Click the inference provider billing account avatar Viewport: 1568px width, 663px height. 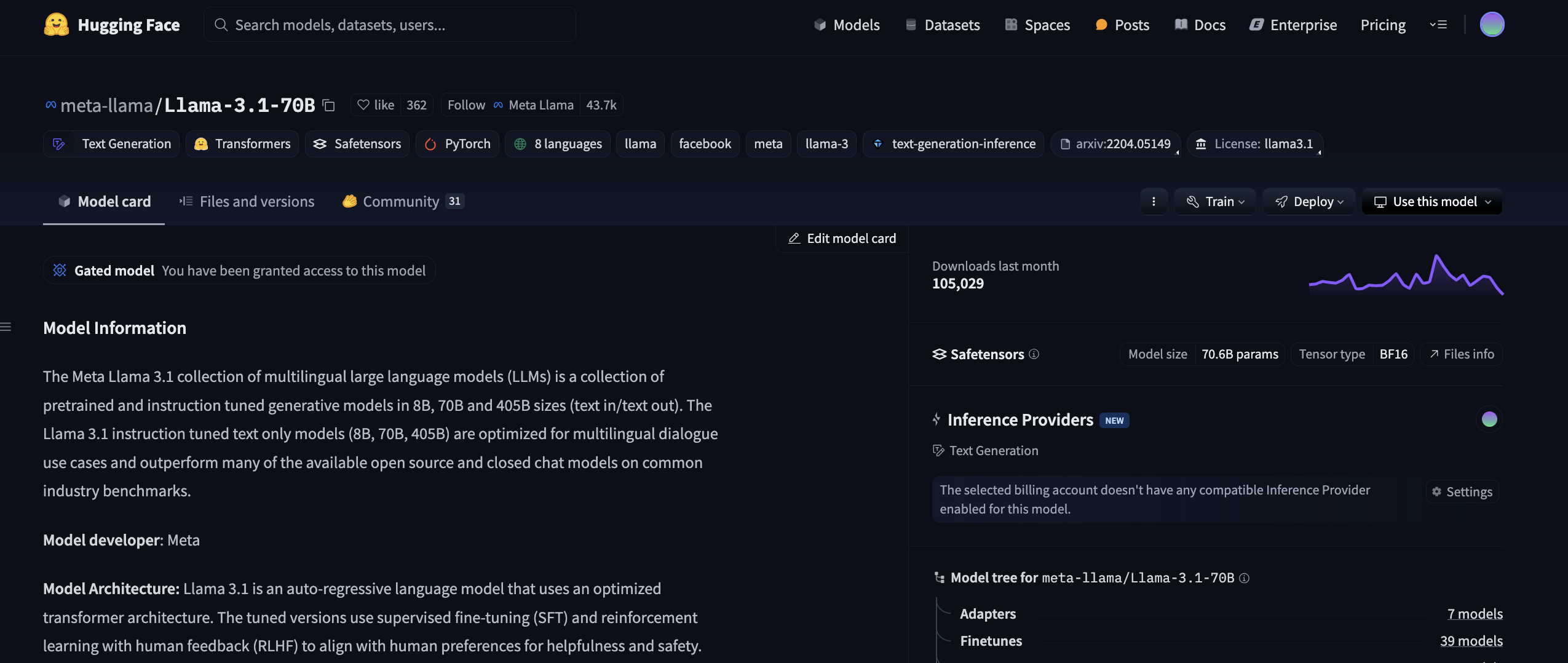tap(1489, 419)
